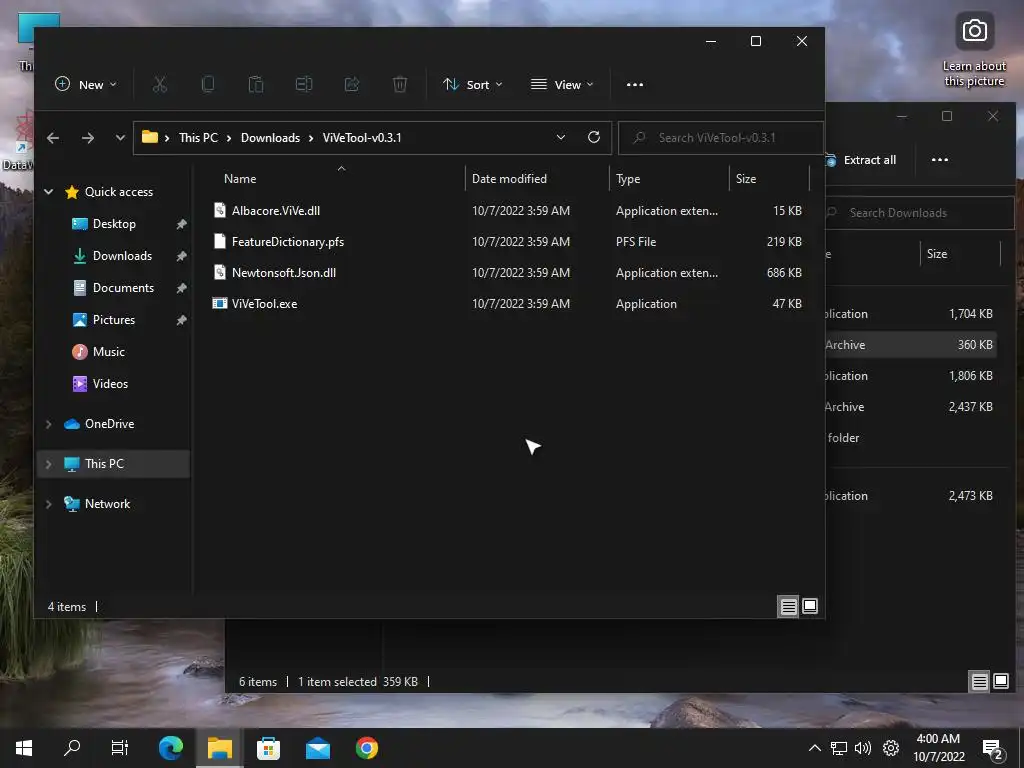
Task: Launch Google Chrome from taskbar
Action: 367,748
